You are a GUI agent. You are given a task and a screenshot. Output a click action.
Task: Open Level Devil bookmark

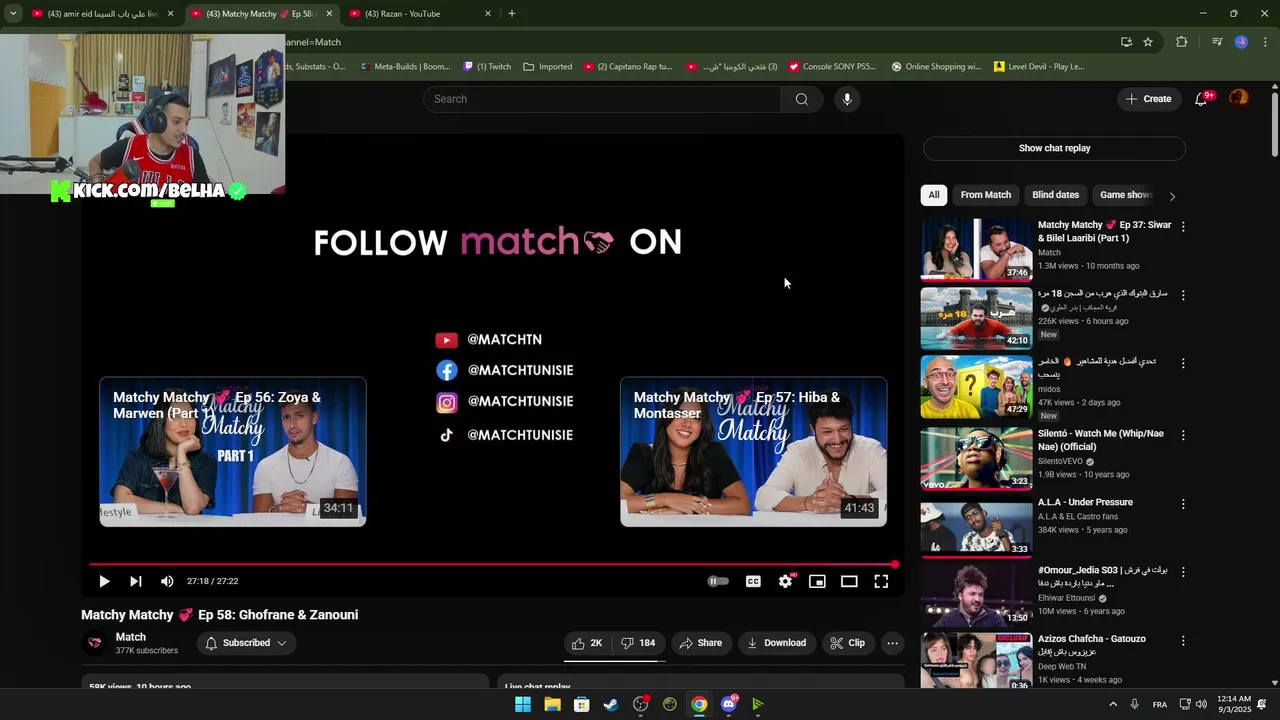tap(1039, 67)
